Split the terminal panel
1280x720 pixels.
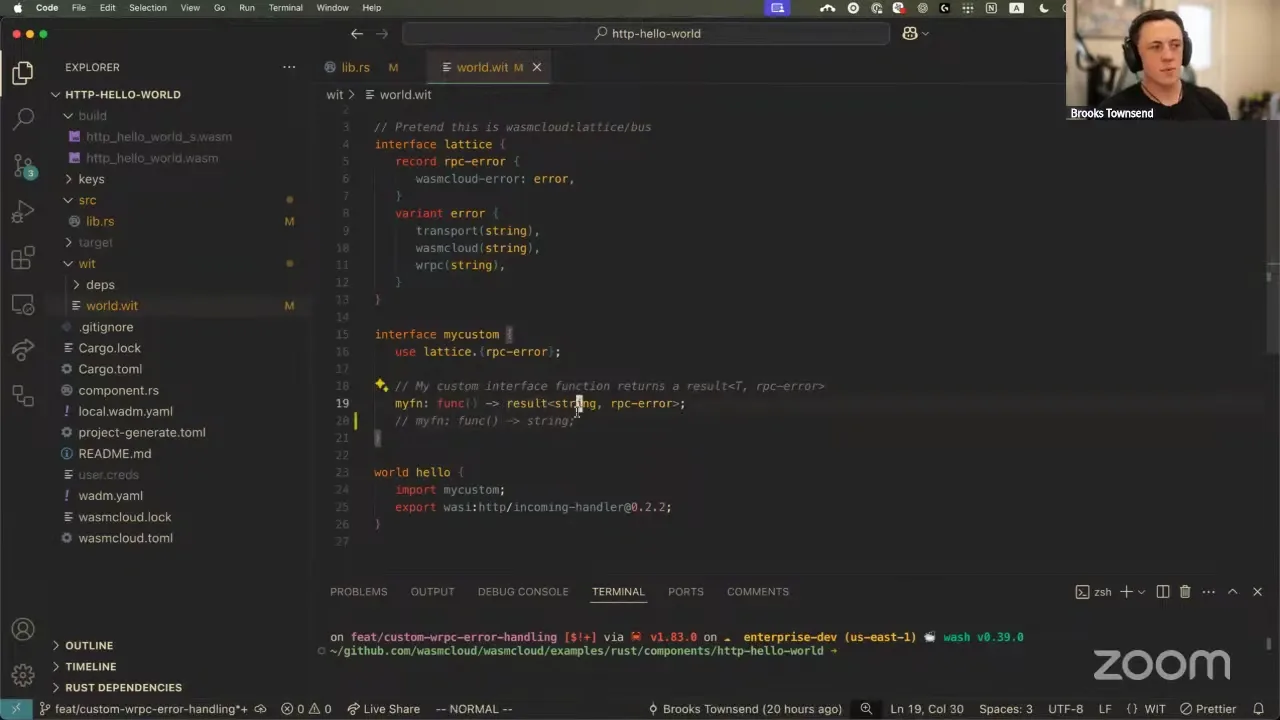point(1163,592)
